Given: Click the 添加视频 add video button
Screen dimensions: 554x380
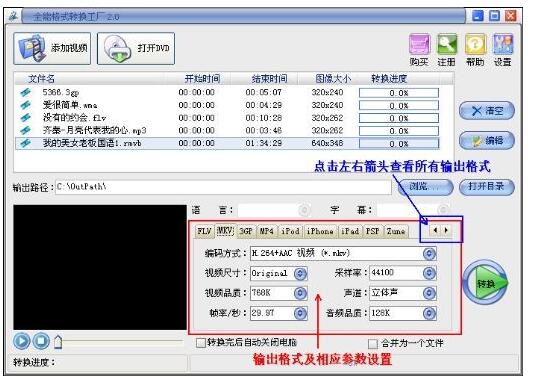Looking at the screenshot, I should coord(52,48).
